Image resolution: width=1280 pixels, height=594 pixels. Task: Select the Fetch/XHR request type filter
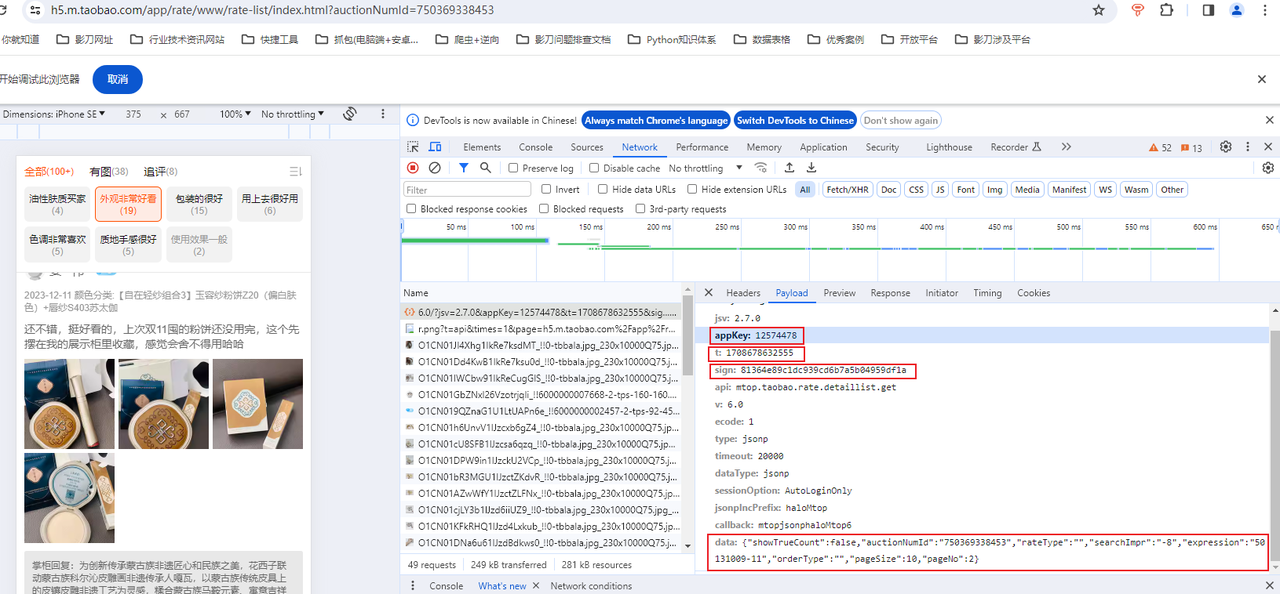[847, 189]
